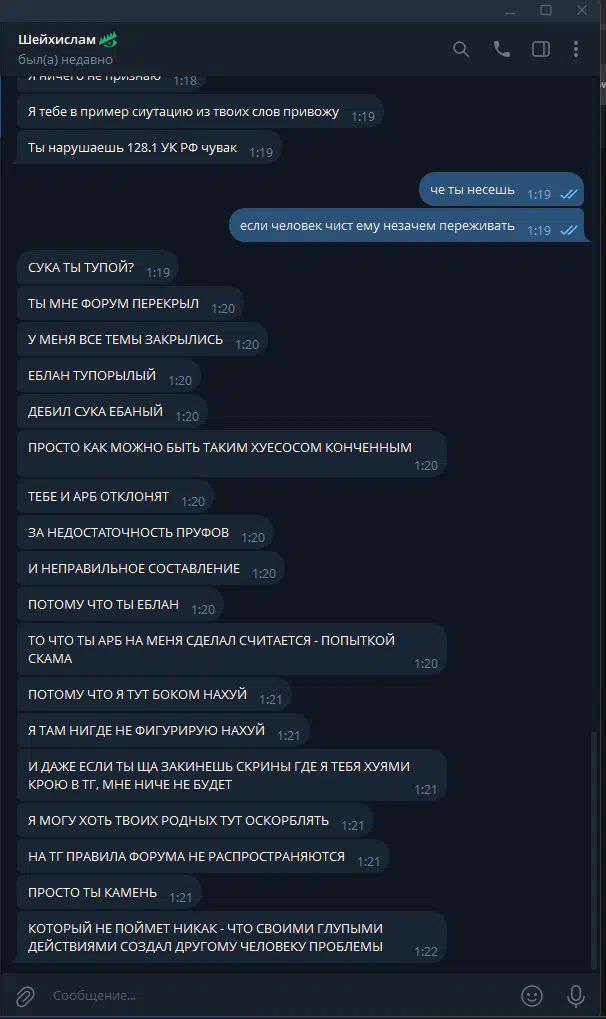Open the three-dot chat options menu
Screen dimensions: 606x1019
coord(576,49)
